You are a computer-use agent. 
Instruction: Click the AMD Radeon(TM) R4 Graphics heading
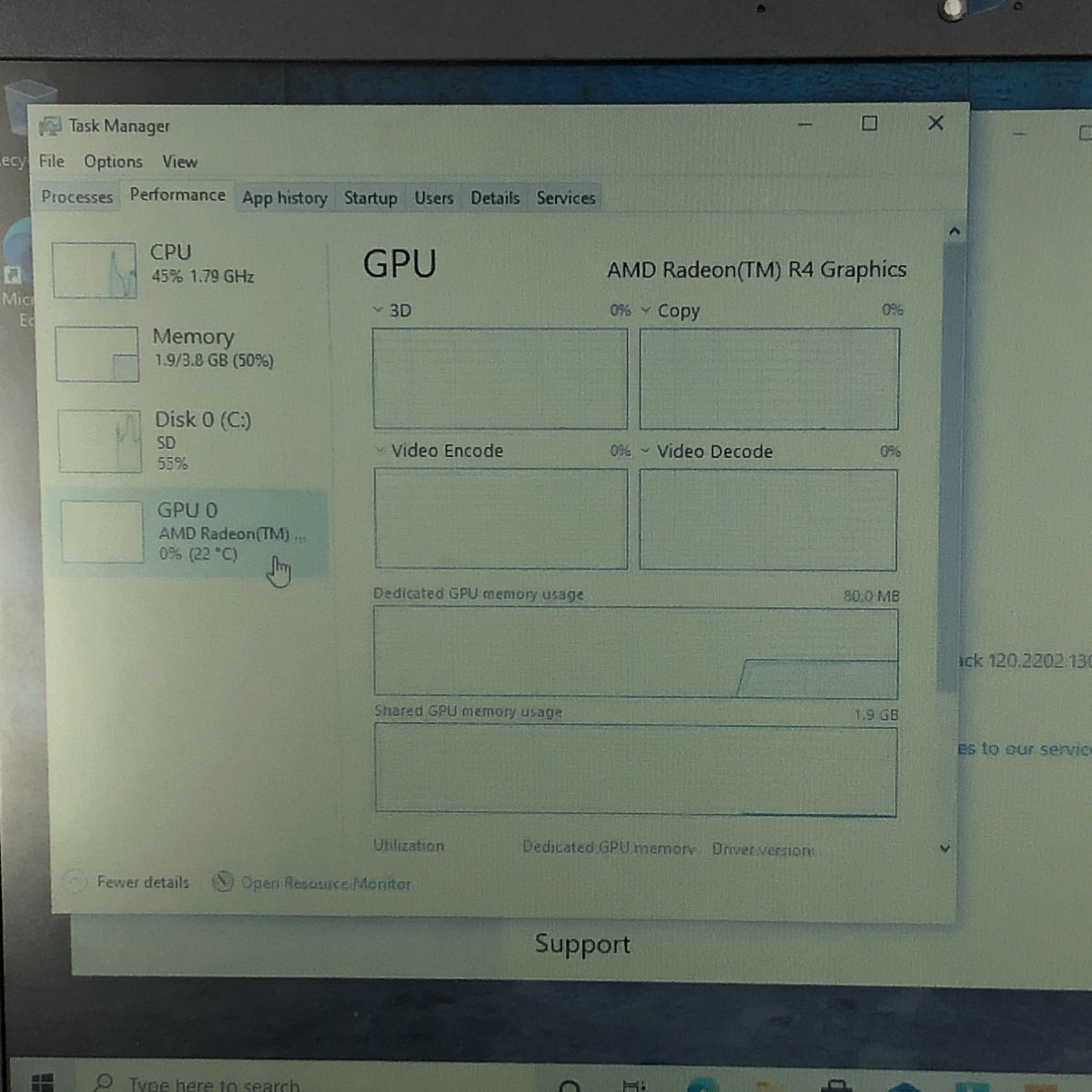(x=756, y=269)
